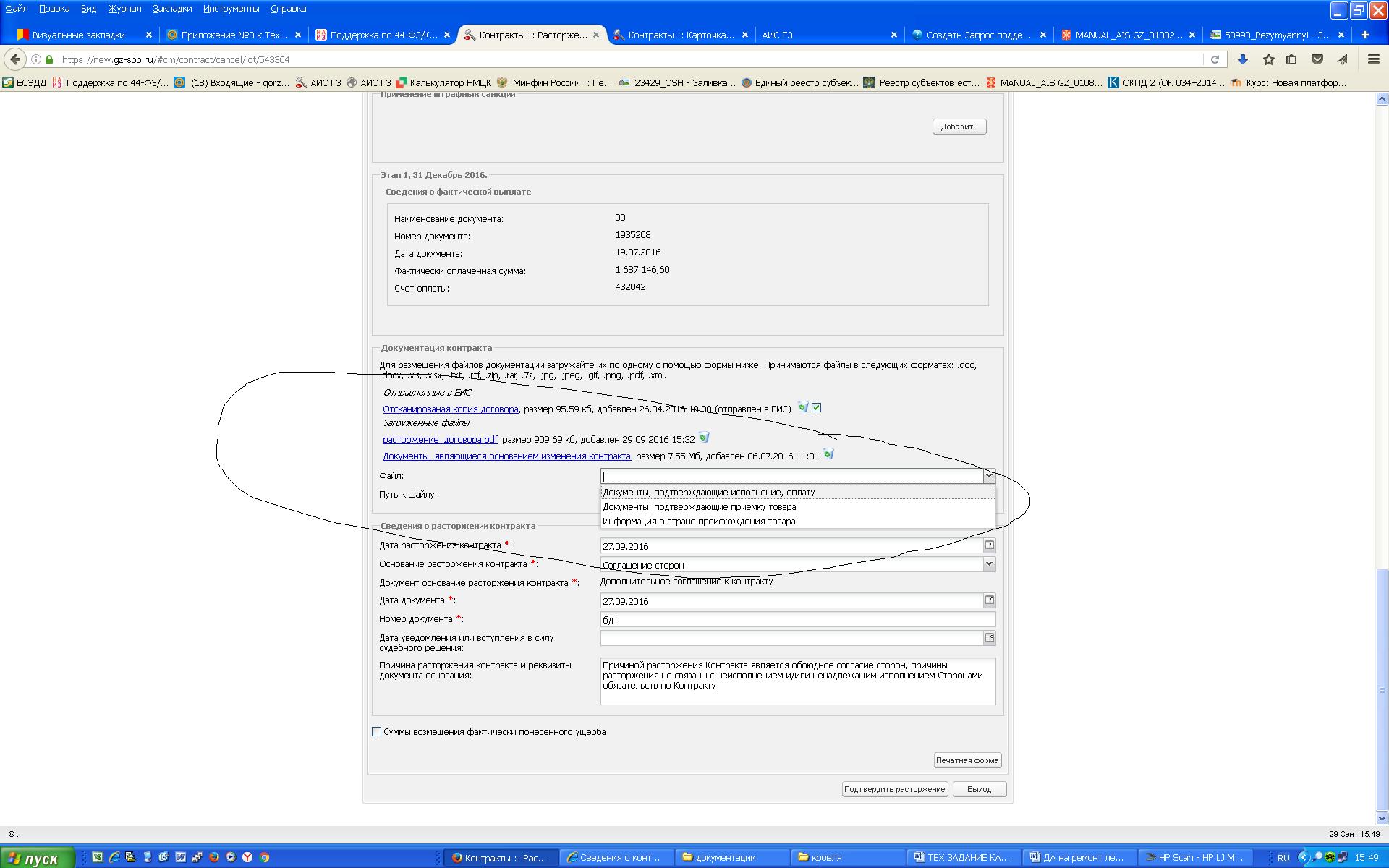The width and height of the screenshot is (1389, 868).
Task: Click the Причина расторжения контракта text area
Action: point(798,681)
